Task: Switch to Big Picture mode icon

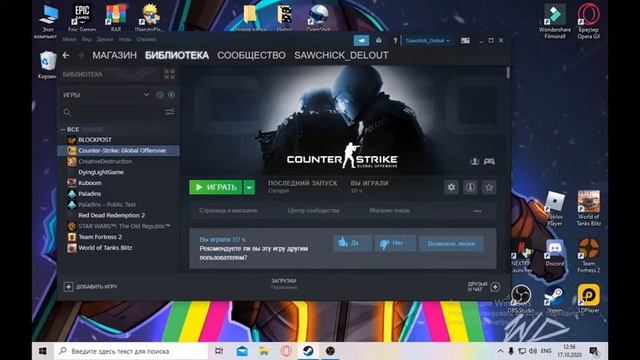Action: (x=465, y=41)
